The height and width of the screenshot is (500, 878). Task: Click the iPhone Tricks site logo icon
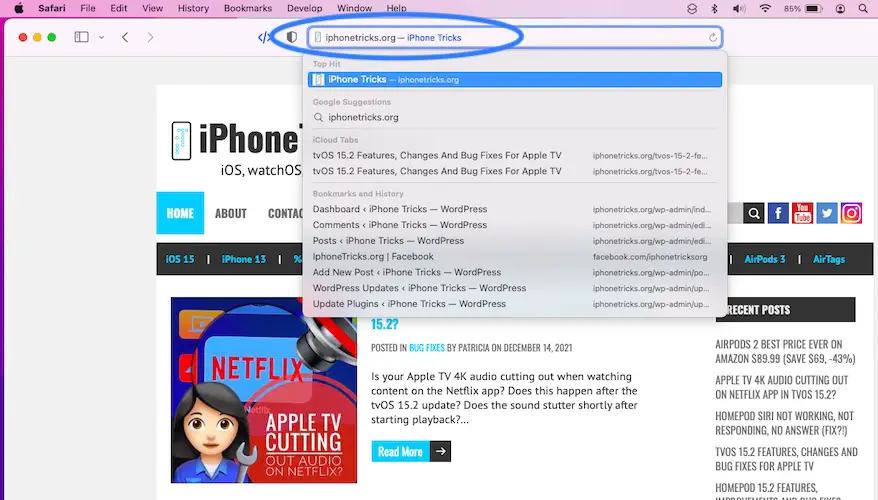(181, 141)
